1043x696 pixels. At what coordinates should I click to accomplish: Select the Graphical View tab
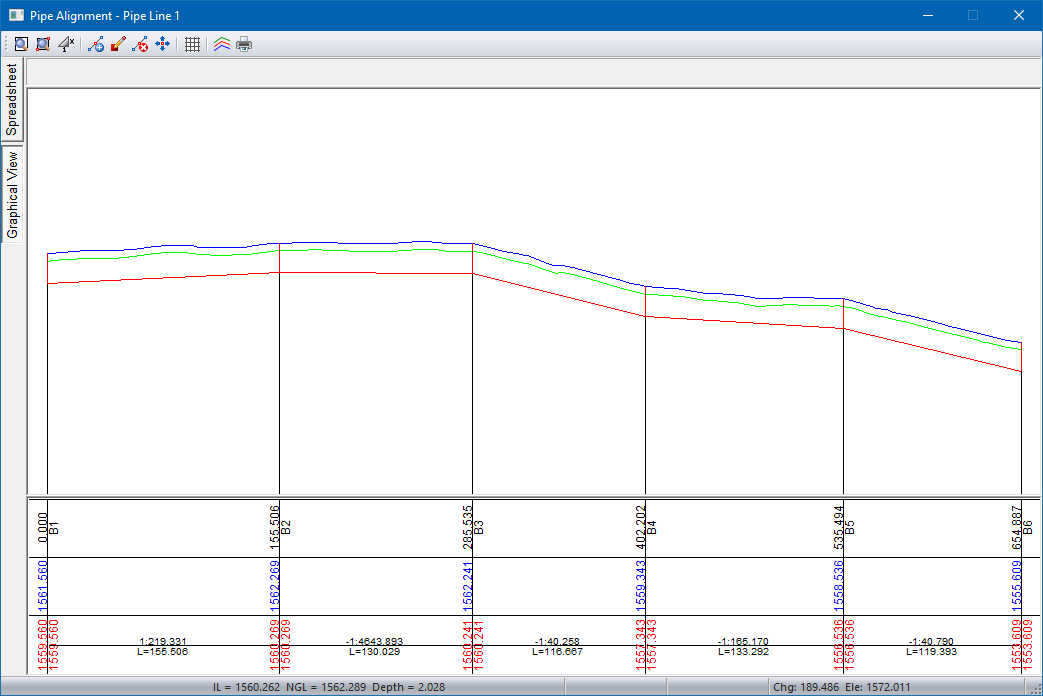[x=12, y=195]
